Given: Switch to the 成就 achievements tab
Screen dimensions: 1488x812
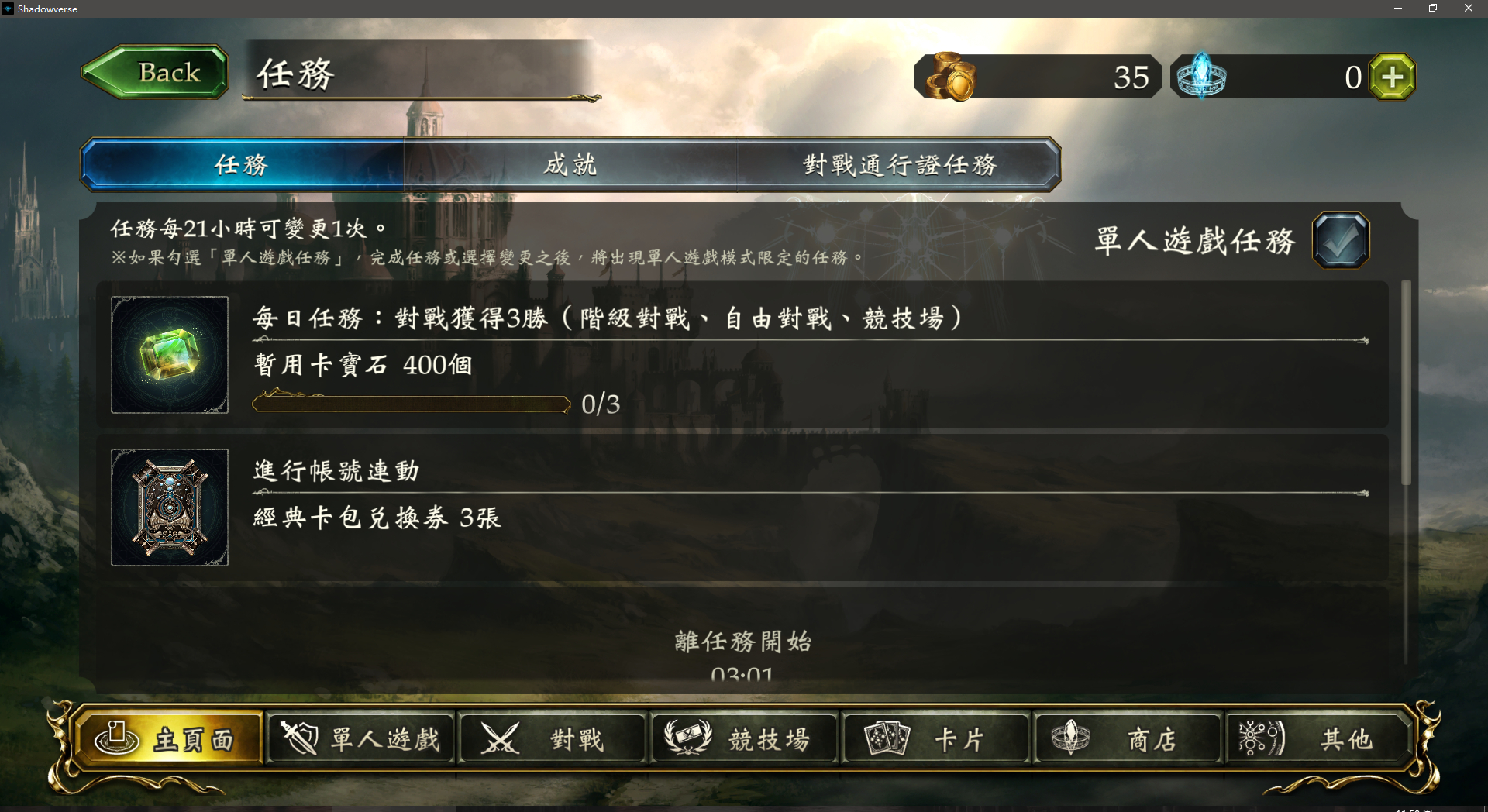Looking at the screenshot, I should click(x=570, y=164).
